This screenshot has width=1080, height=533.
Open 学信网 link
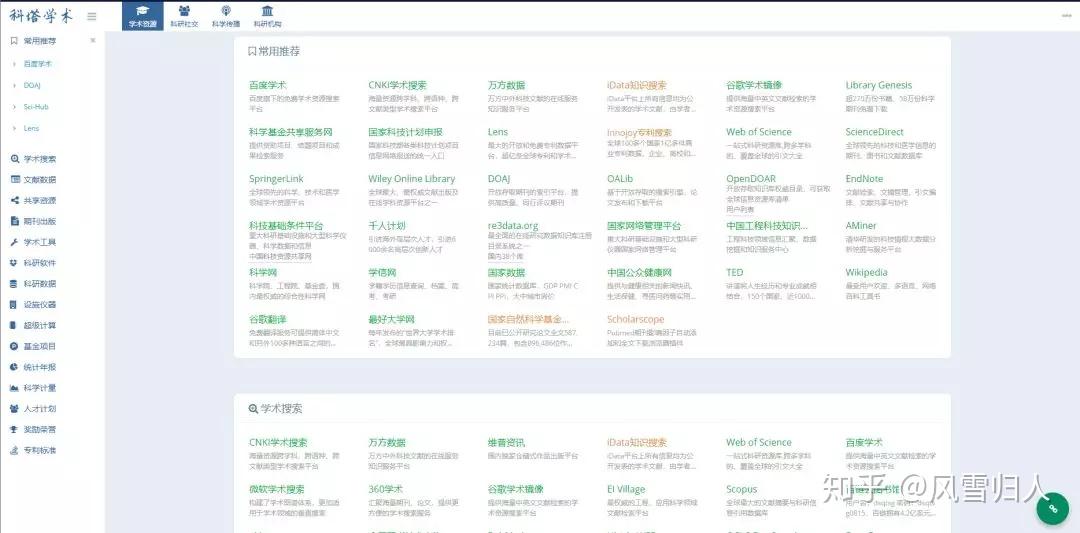pyautogui.click(x=382, y=273)
